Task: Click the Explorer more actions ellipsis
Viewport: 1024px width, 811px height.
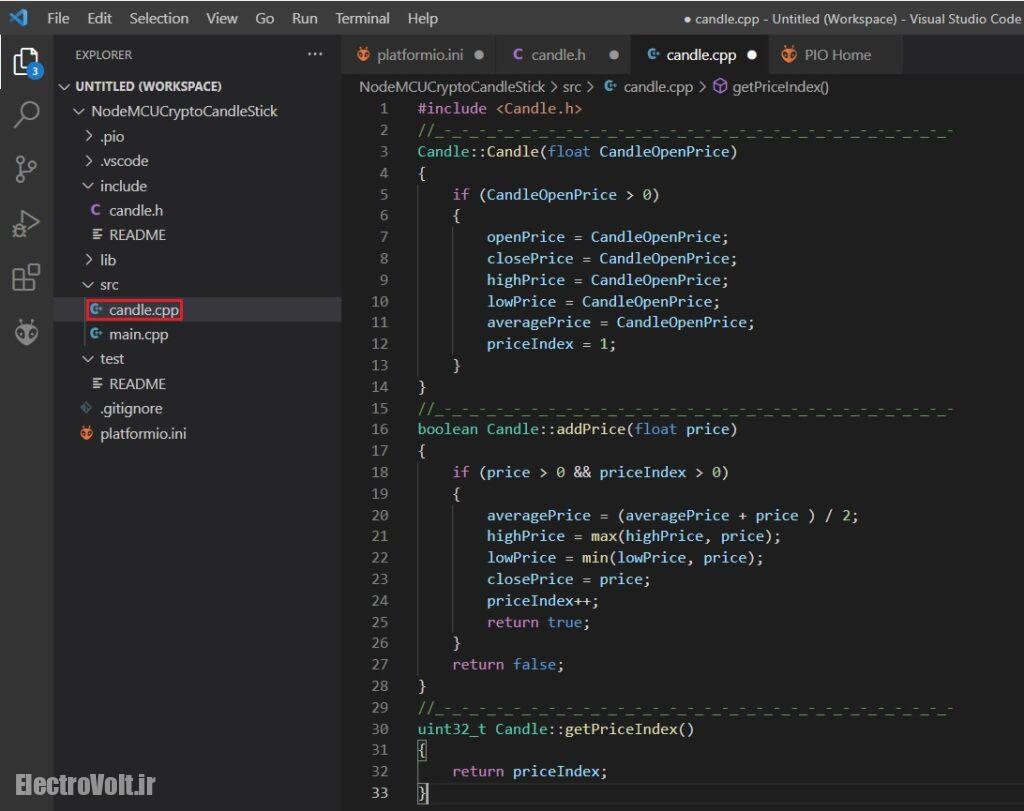Action: tap(315, 55)
